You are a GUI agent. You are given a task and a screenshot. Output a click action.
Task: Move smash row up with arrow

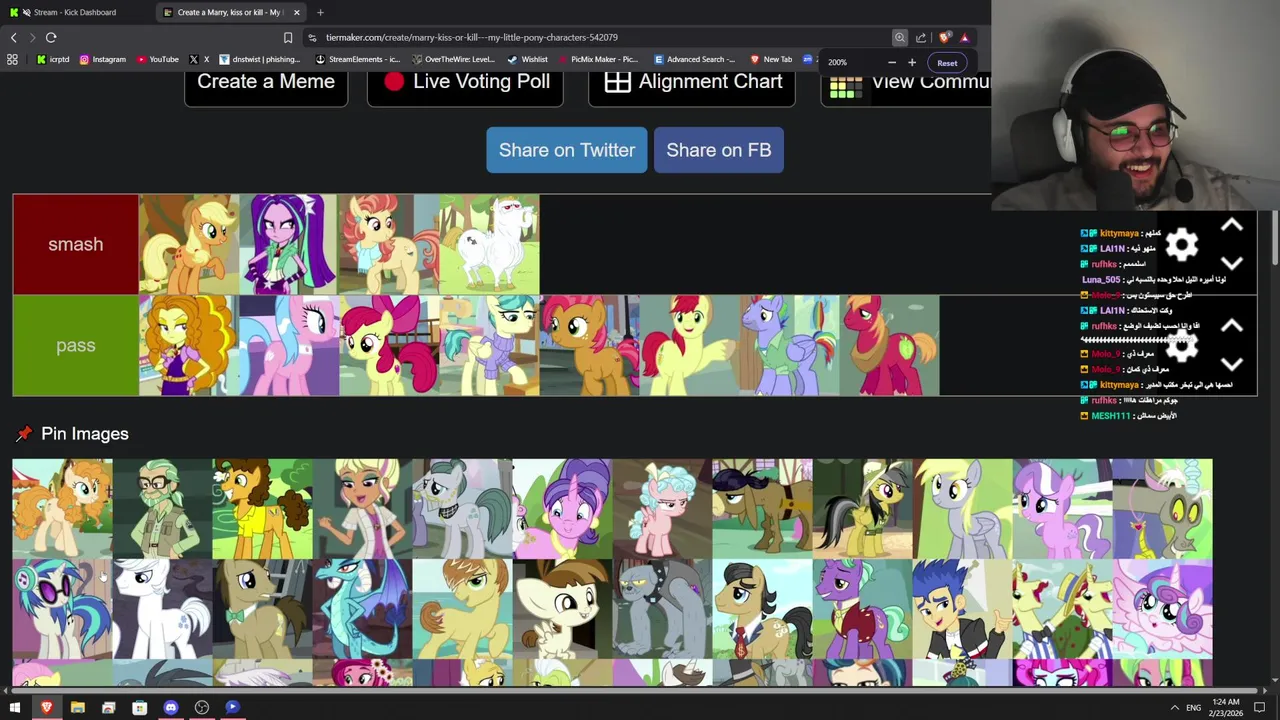pos(1232,226)
